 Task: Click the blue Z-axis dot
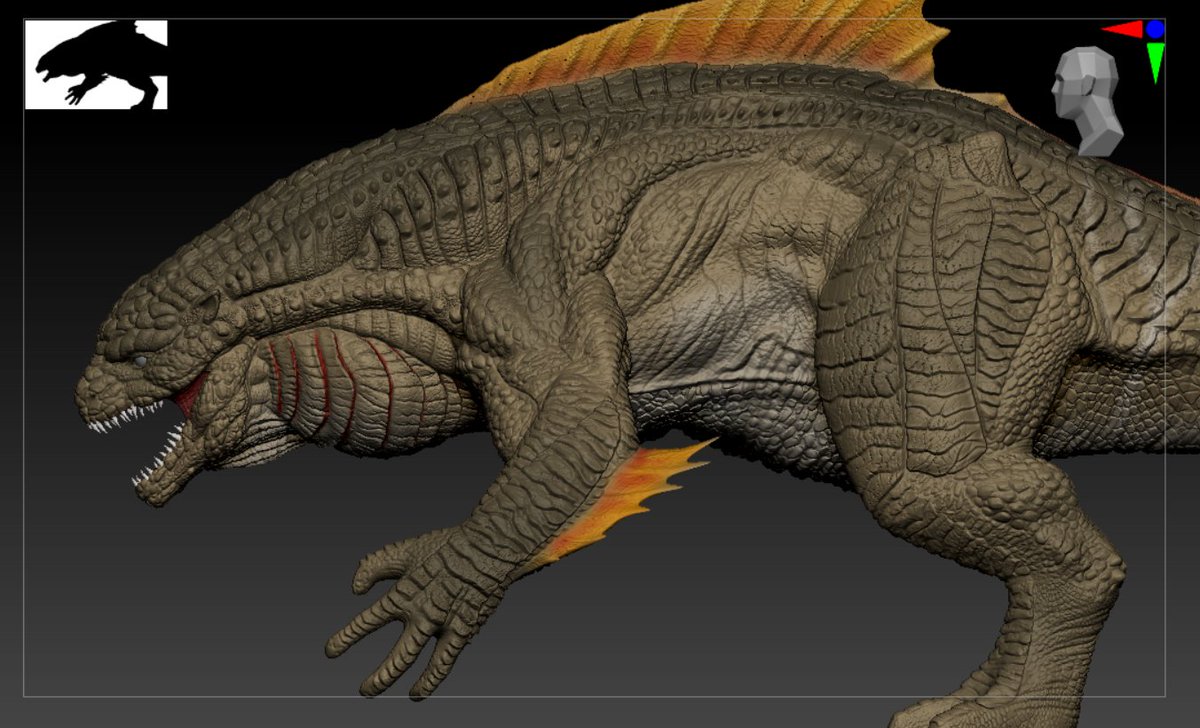point(1156,29)
